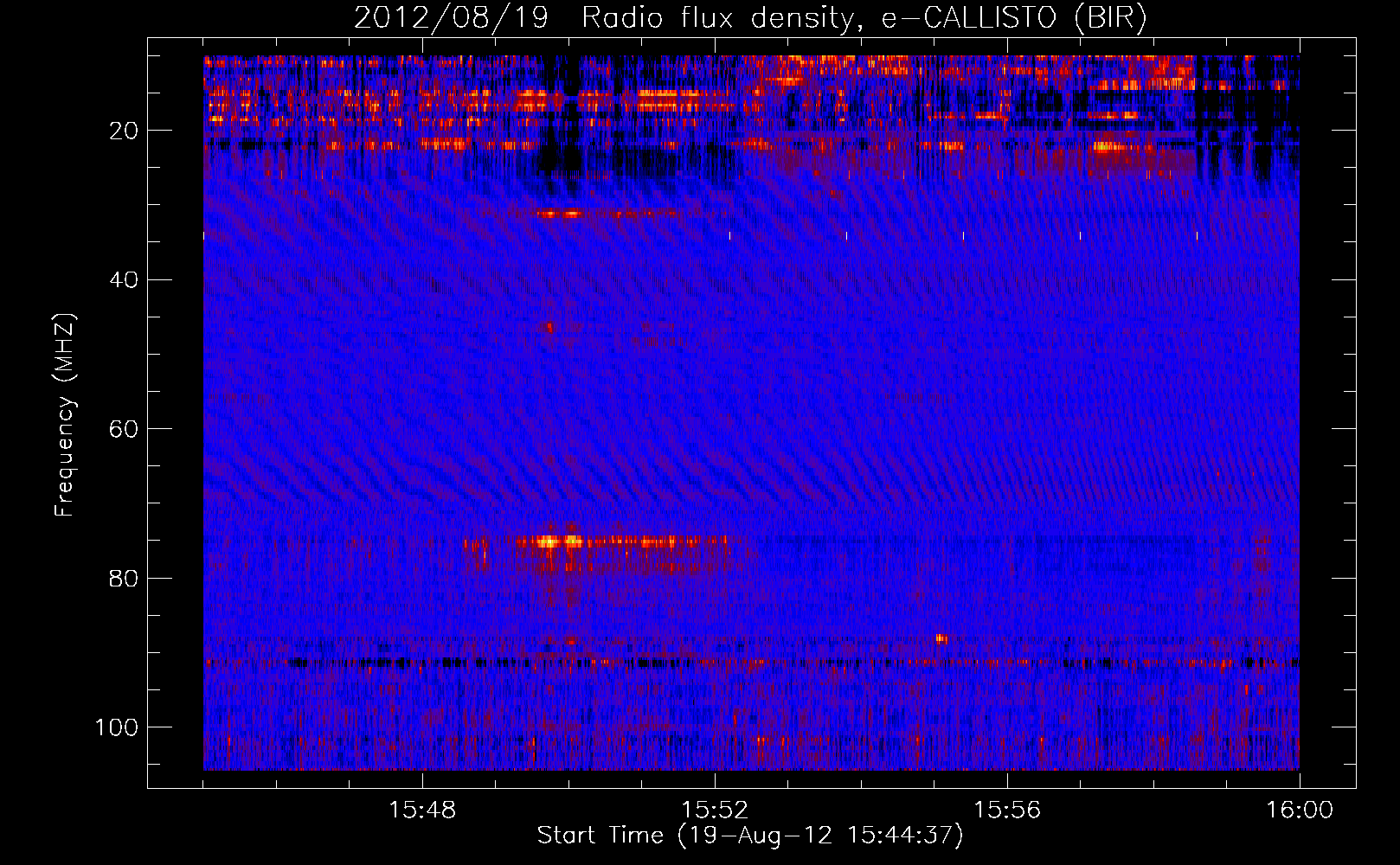This screenshot has width=1400, height=865.
Task: Click the 40 MHz frequency tick label
Action: (x=124, y=279)
